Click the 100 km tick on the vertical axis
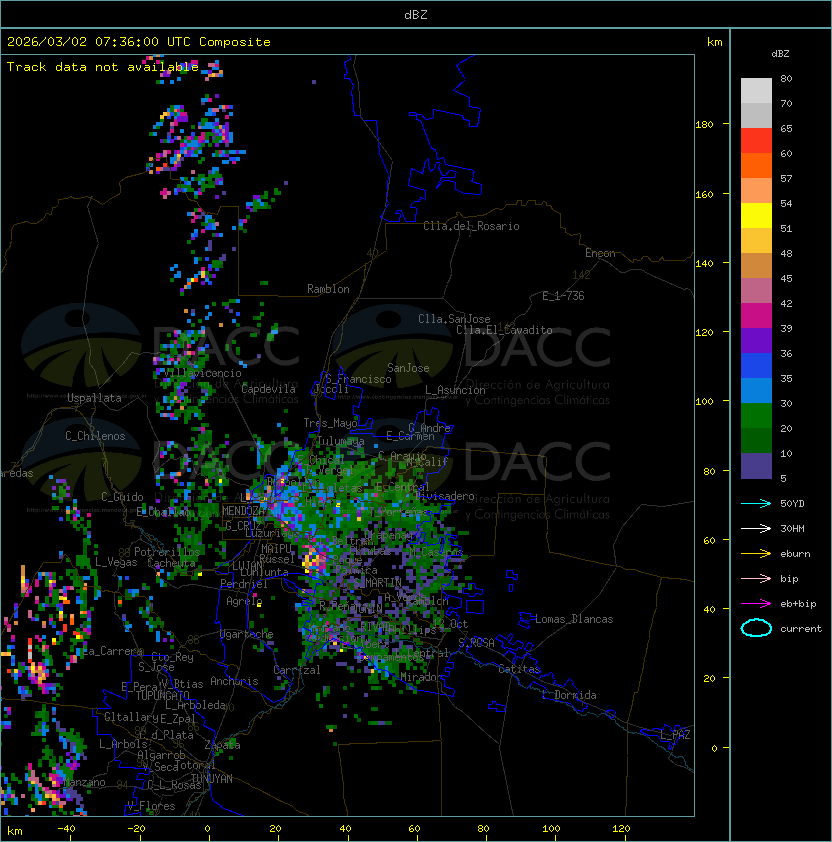Screen dimensions: 832x842 click(704, 402)
